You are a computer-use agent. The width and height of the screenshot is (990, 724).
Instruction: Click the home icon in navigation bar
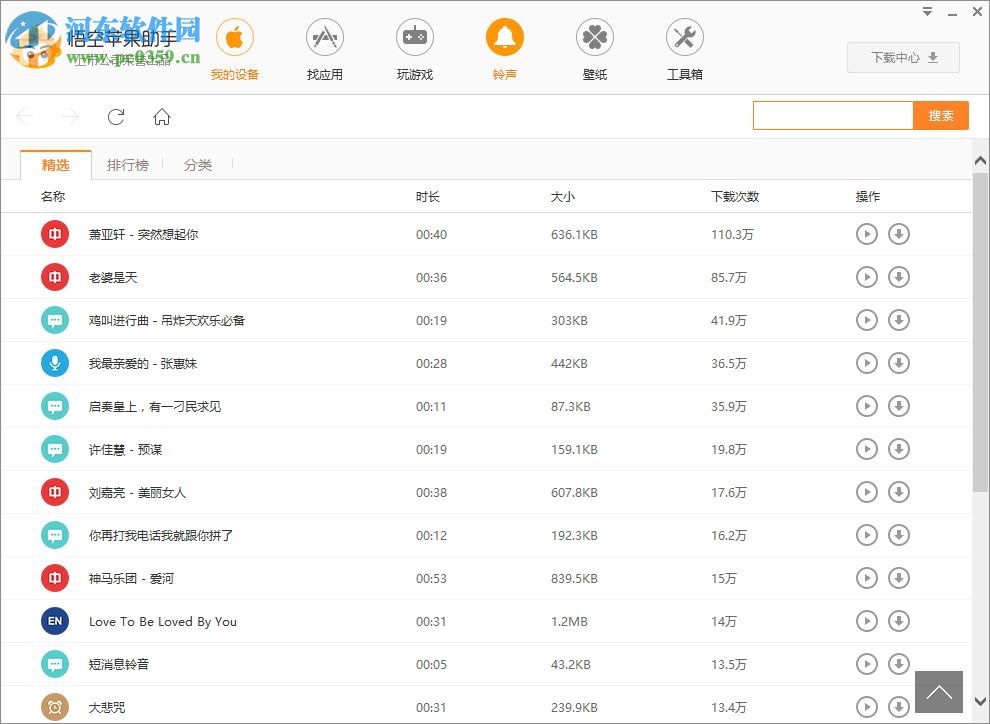point(161,117)
